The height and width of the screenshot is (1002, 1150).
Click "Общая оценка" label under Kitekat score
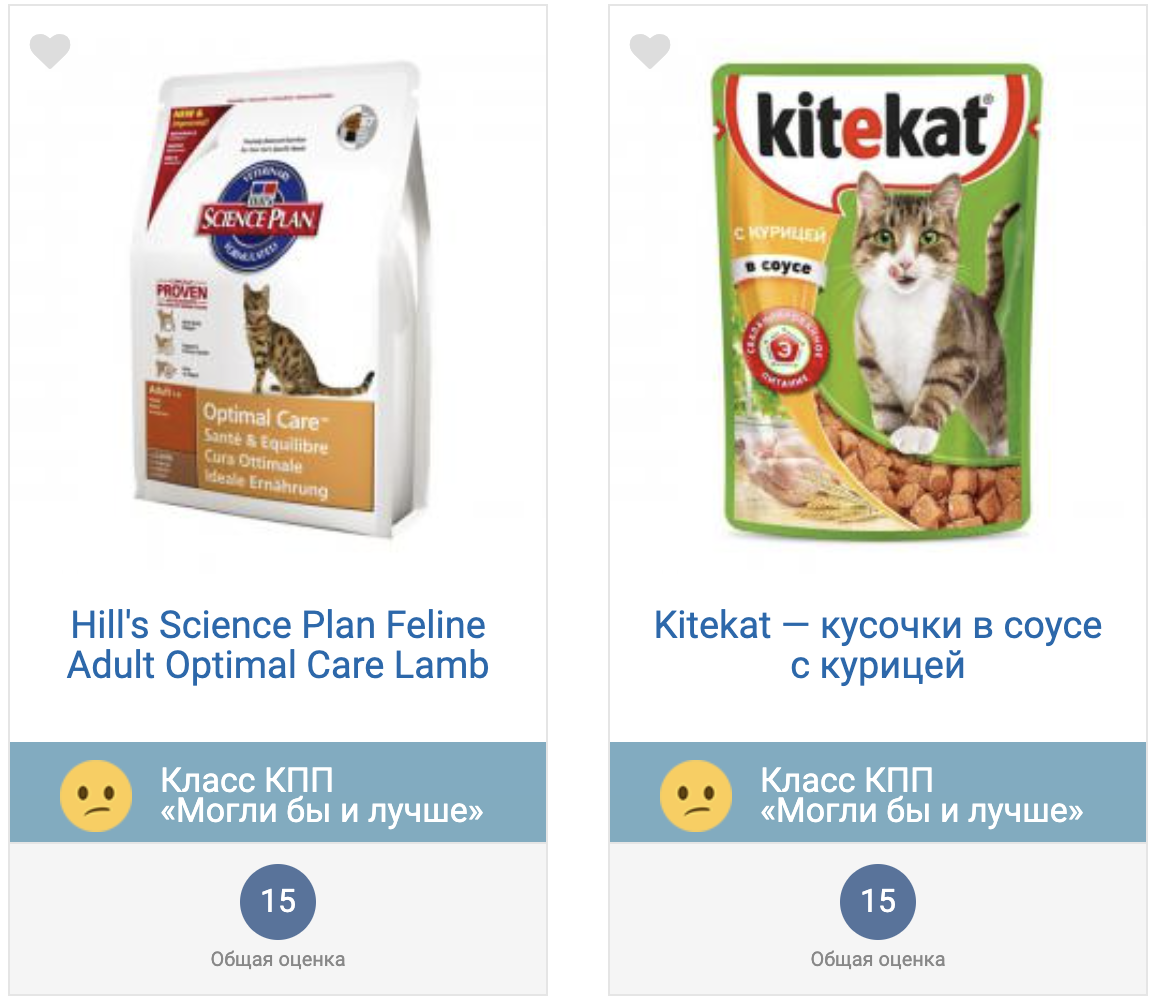pyautogui.click(x=878, y=960)
